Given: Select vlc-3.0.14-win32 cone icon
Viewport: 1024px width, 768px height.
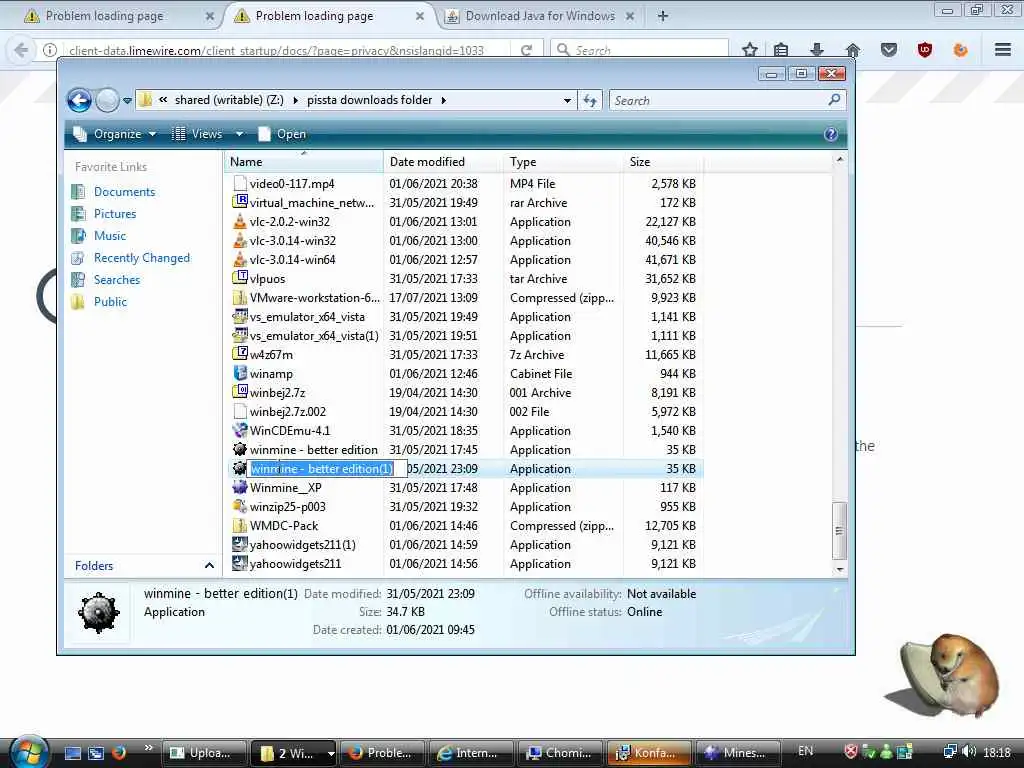Looking at the screenshot, I should click(240, 241).
